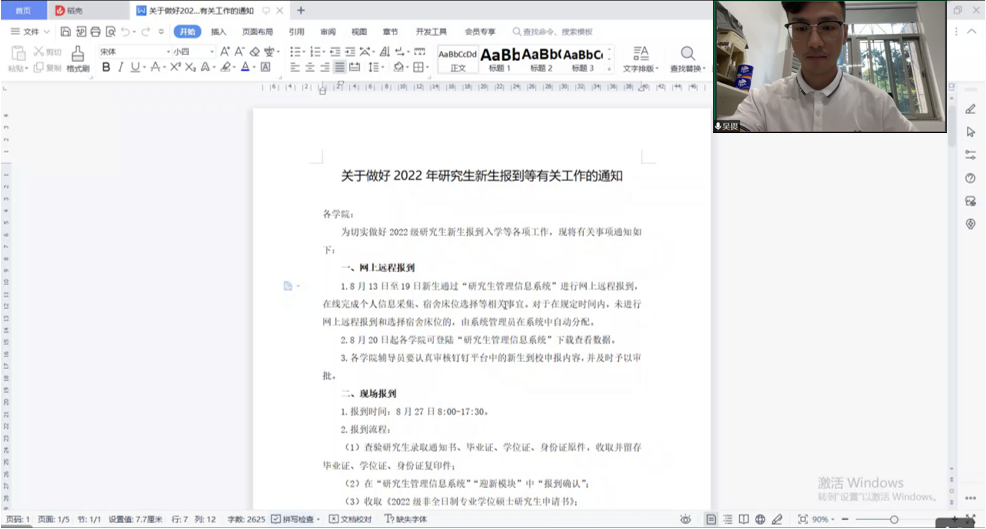Open Print Preview from quick access toolbar
The width and height of the screenshot is (986, 529).
110,32
